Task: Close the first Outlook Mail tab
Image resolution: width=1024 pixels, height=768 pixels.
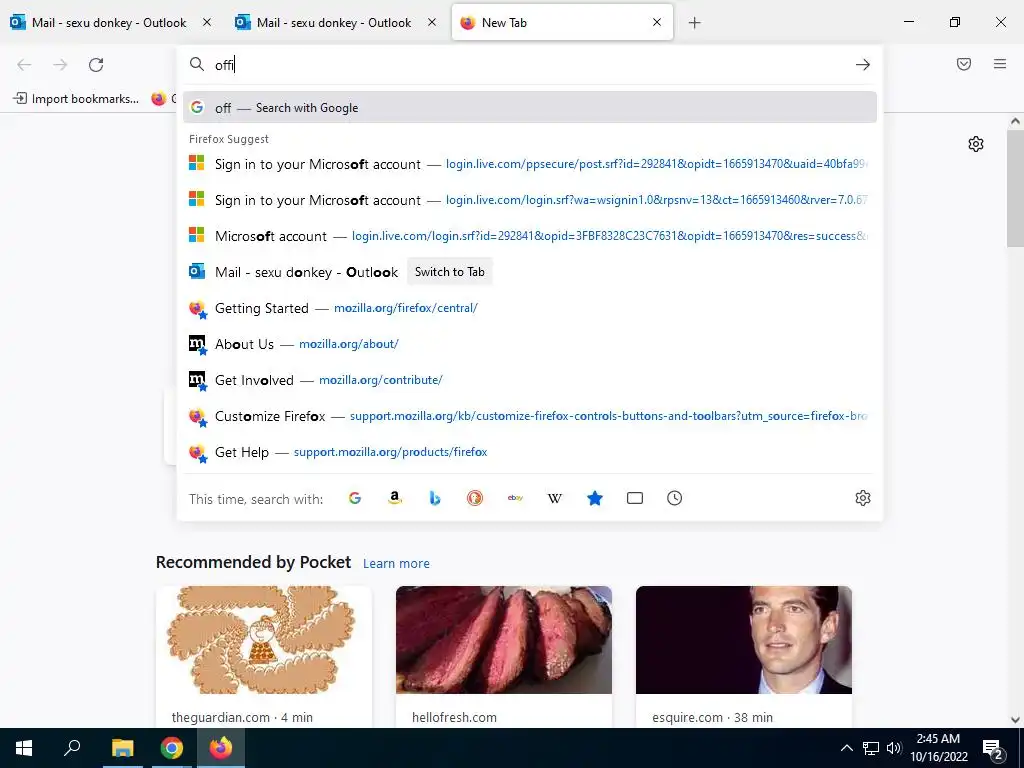Action: click(x=207, y=22)
